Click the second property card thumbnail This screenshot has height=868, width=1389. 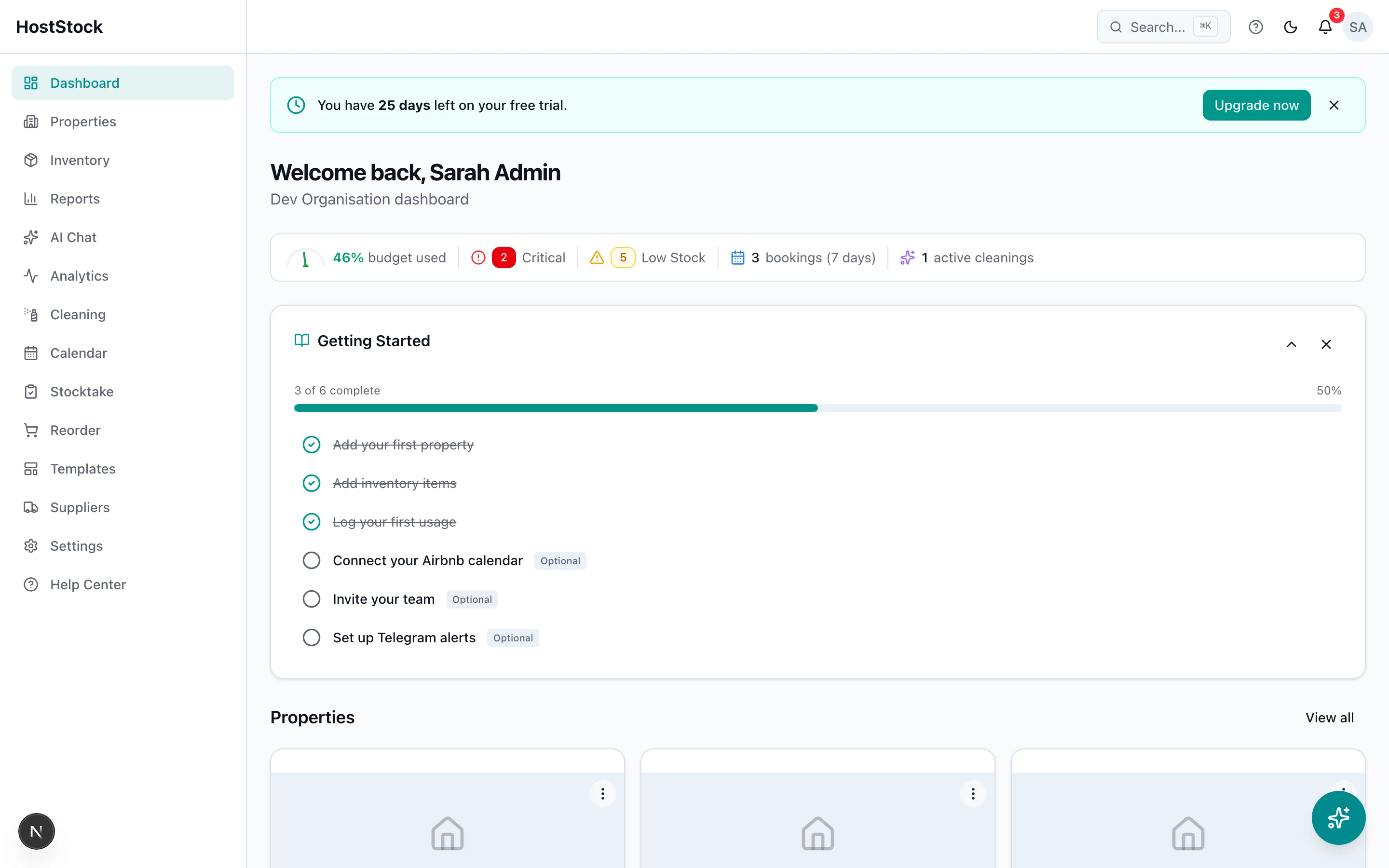click(x=817, y=820)
